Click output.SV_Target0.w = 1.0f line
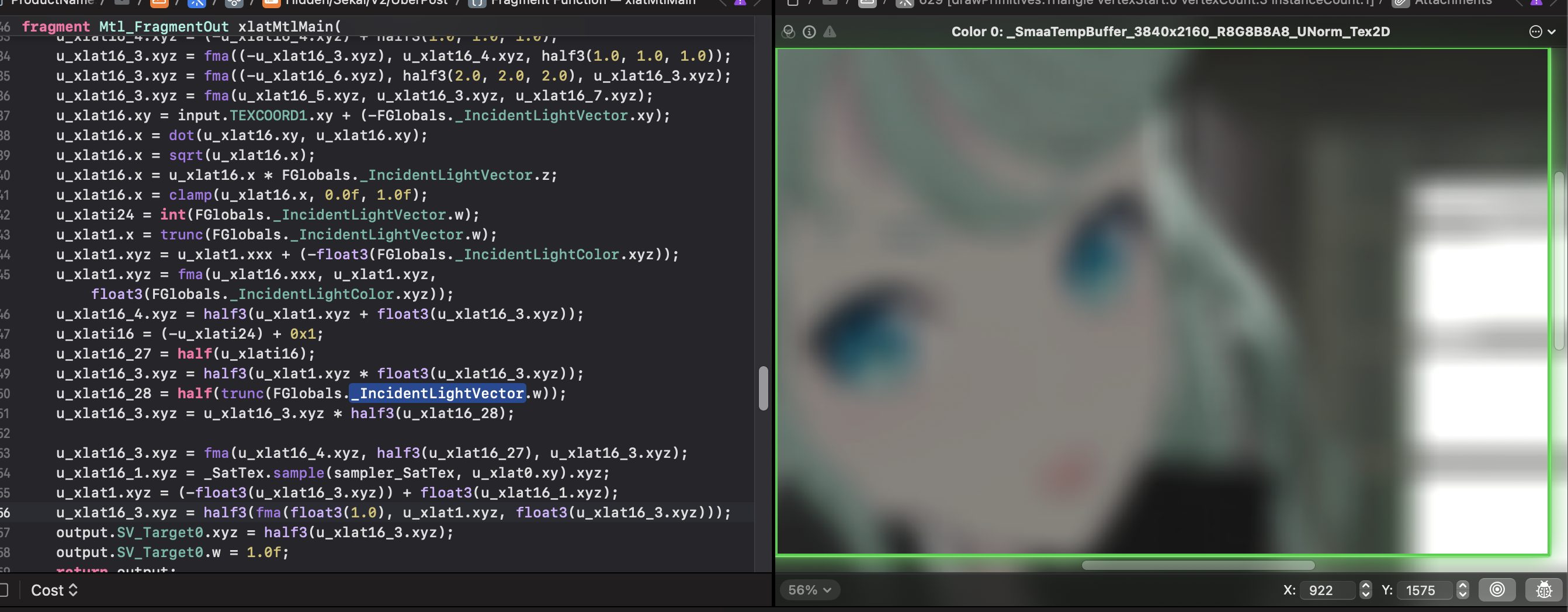The image size is (1568, 612). [172, 552]
